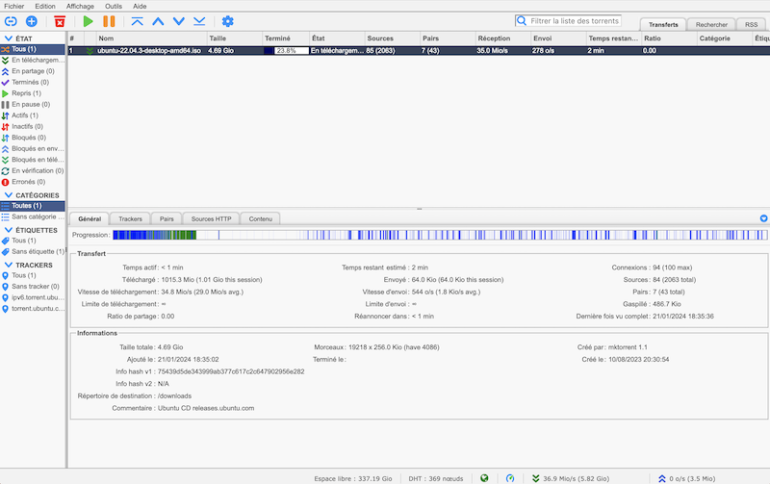The width and height of the screenshot is (770, 484).
Task: Select Sans étiquette (1) filter
Action: pyautogui.click(x=32, y=251)
